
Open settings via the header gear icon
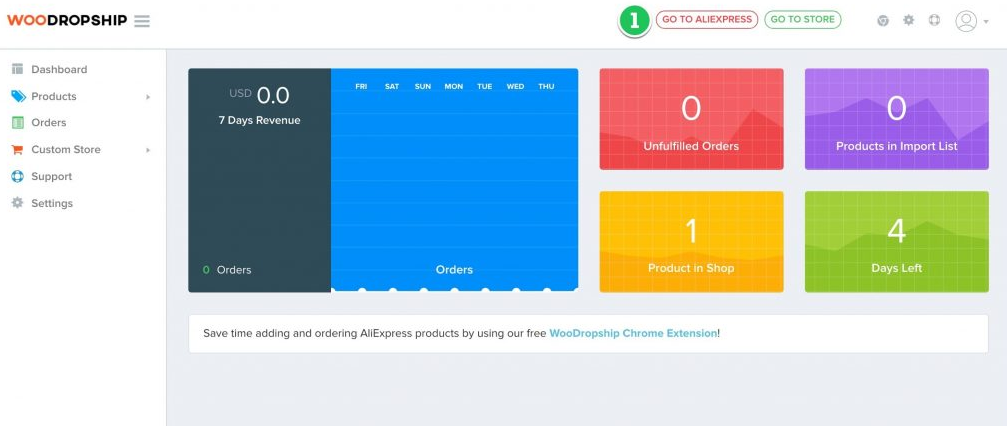coord(909,21)
